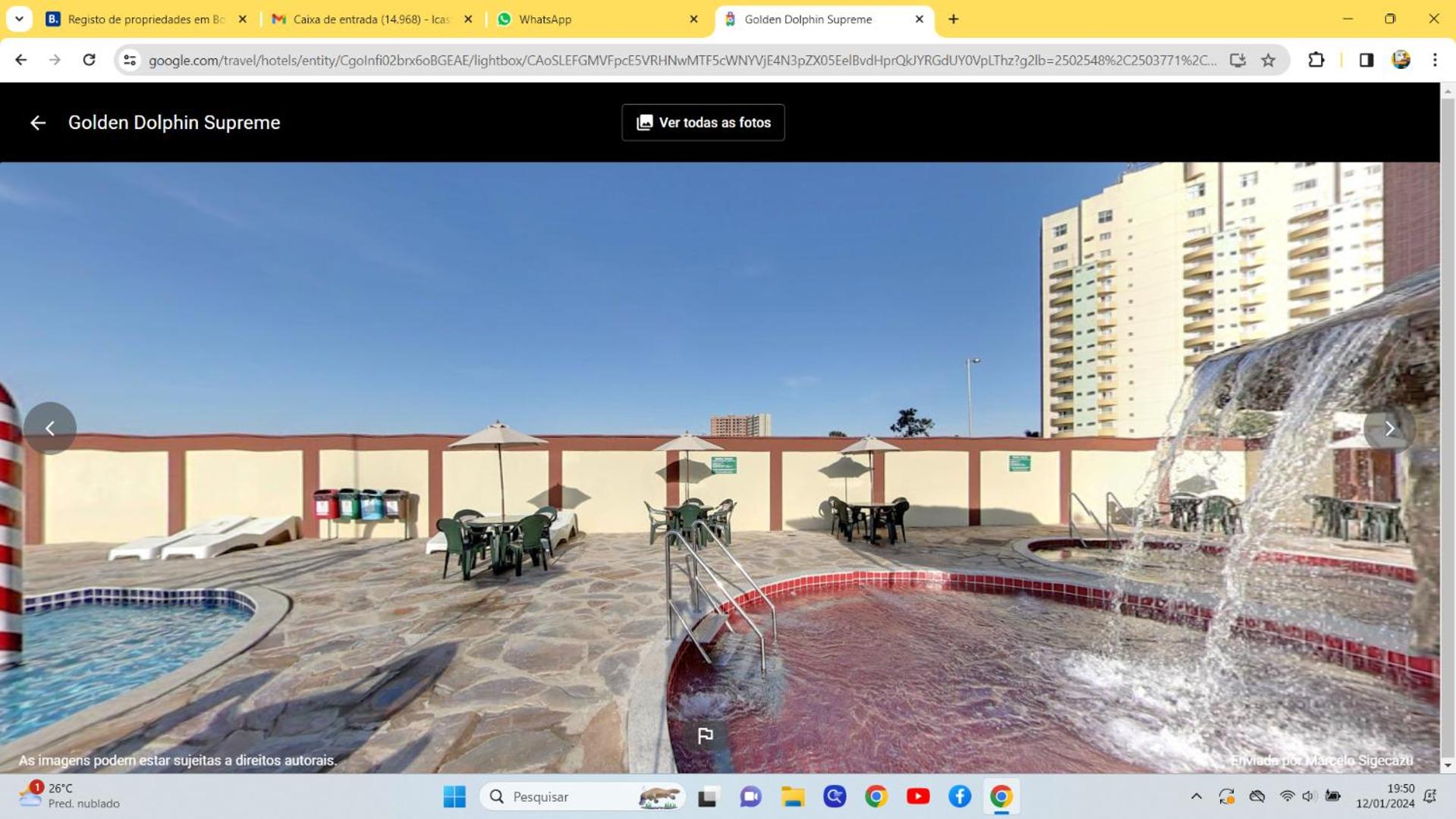Screen dimensions: 1456x819
Task: View site information icon in address bar
Action: [x=130, y=60]
